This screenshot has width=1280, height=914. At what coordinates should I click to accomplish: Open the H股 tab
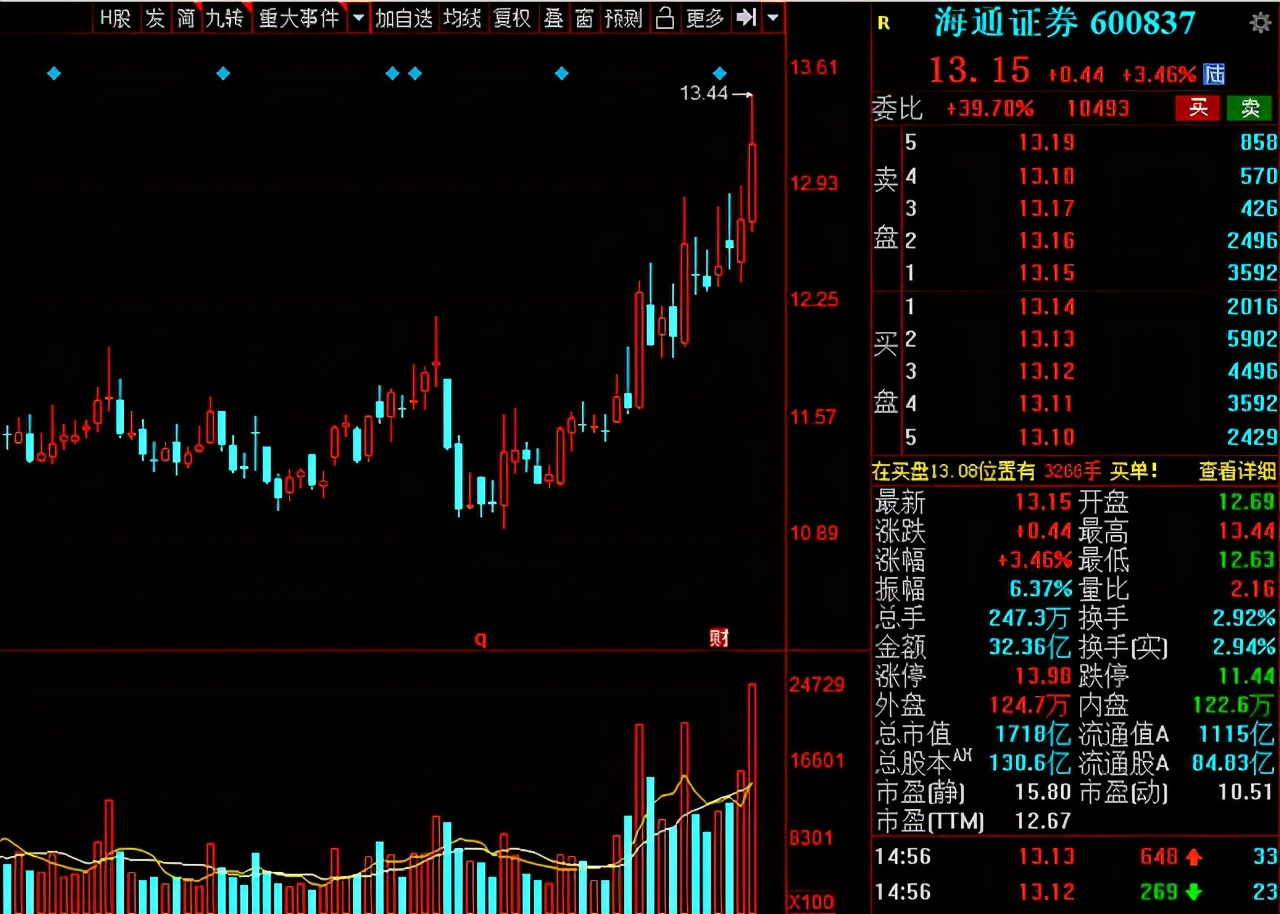[115, 19]
